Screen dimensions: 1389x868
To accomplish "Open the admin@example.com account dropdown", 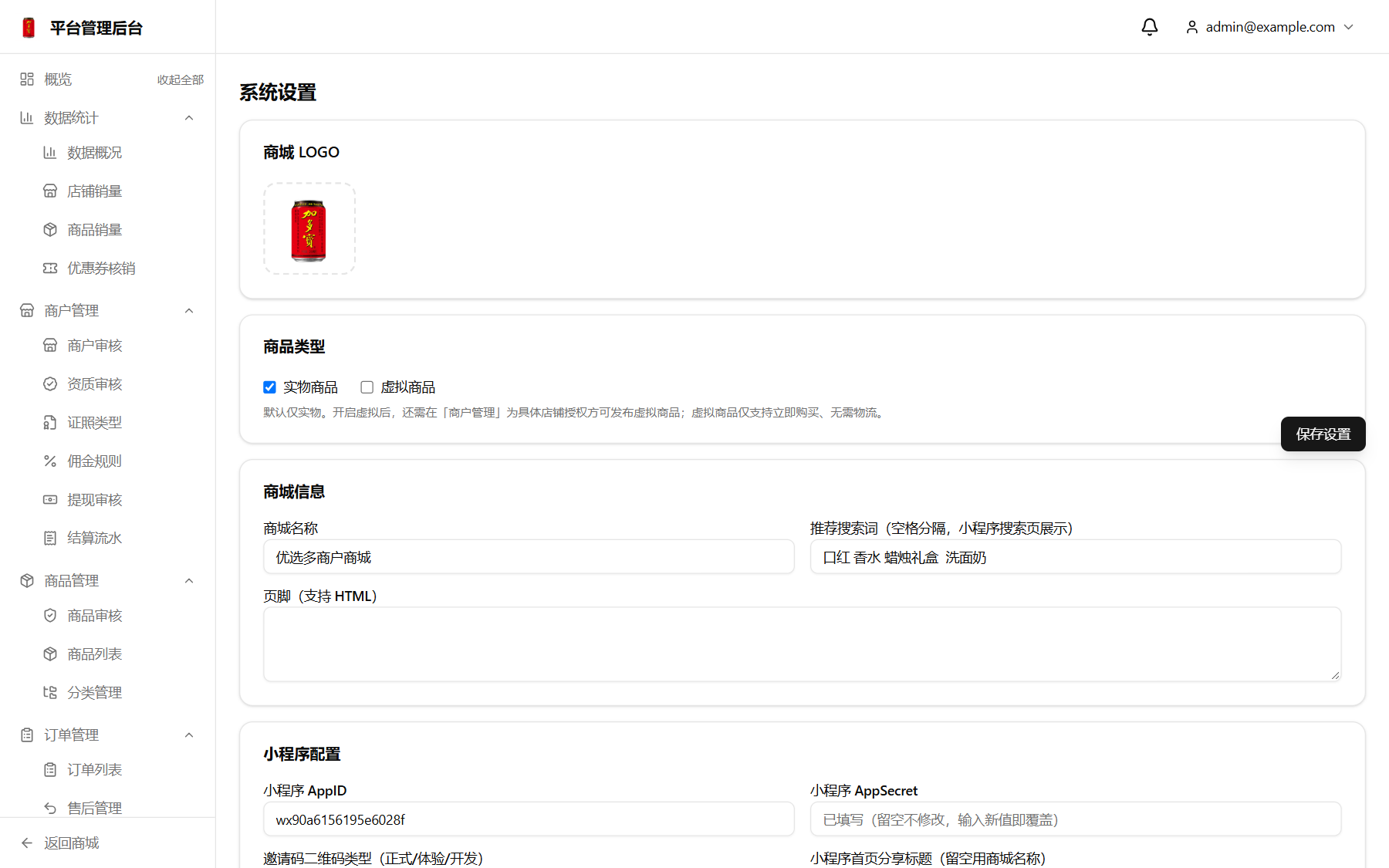I will 1270,27.
